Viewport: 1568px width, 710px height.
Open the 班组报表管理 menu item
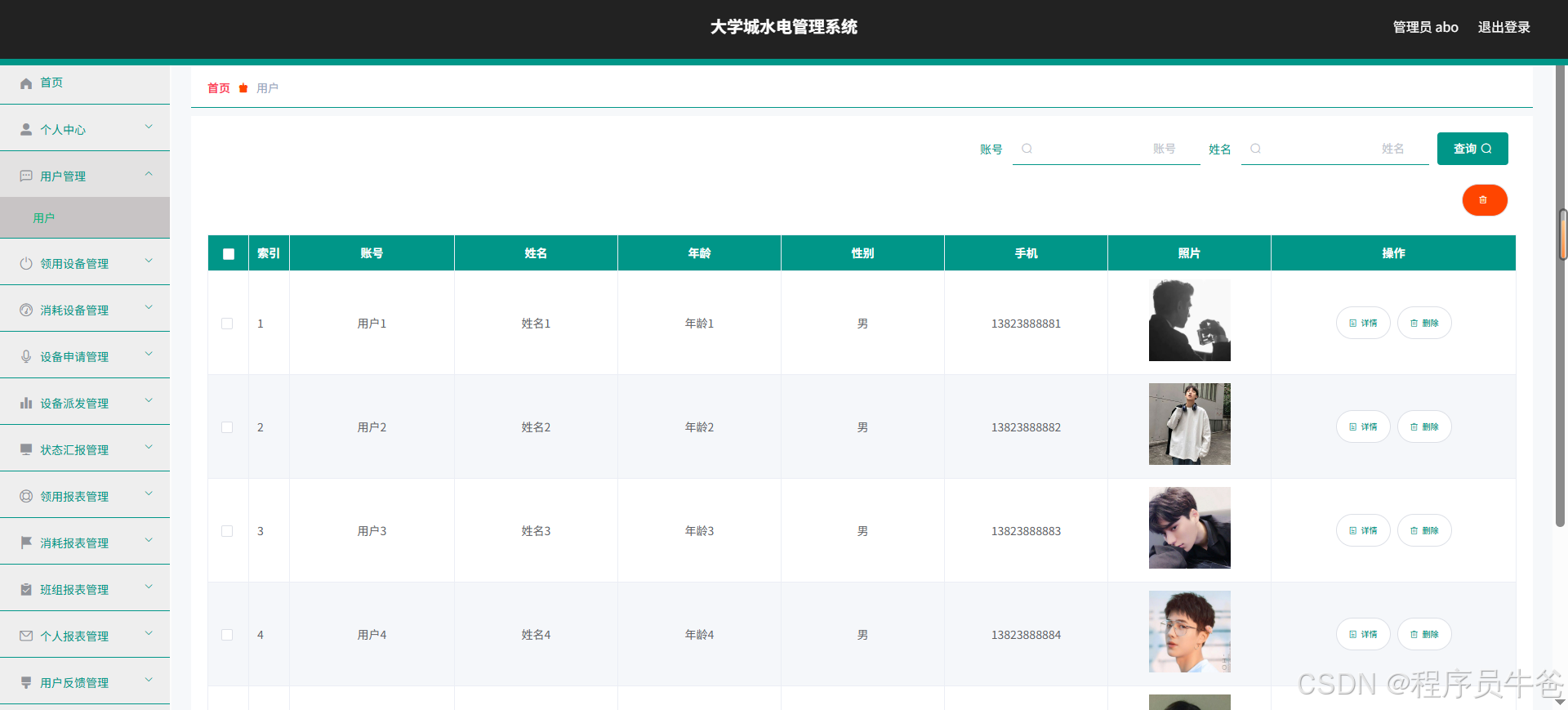tap(85, 590)
